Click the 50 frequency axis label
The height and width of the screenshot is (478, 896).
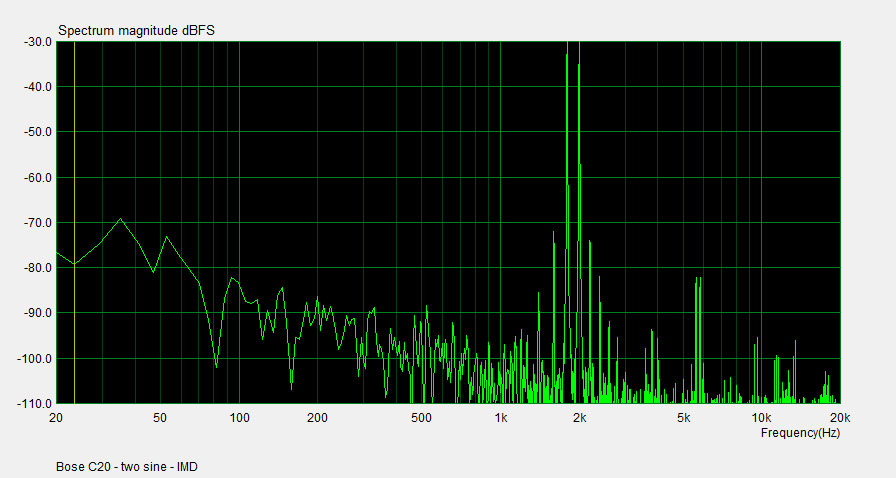[x=160, y=418]
